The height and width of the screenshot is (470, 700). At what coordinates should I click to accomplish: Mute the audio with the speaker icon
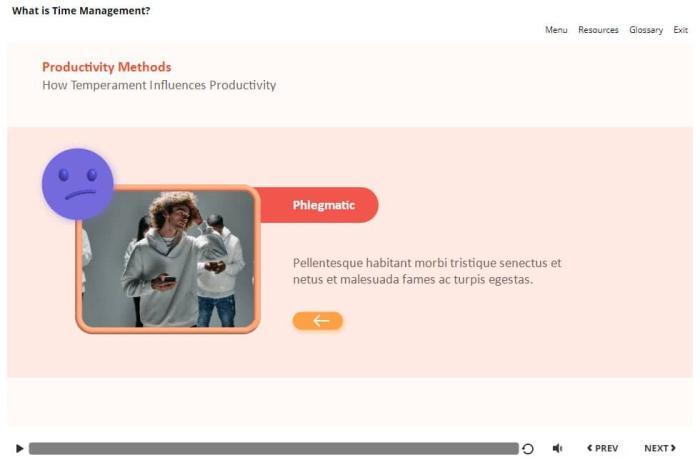tap(558, 448)
